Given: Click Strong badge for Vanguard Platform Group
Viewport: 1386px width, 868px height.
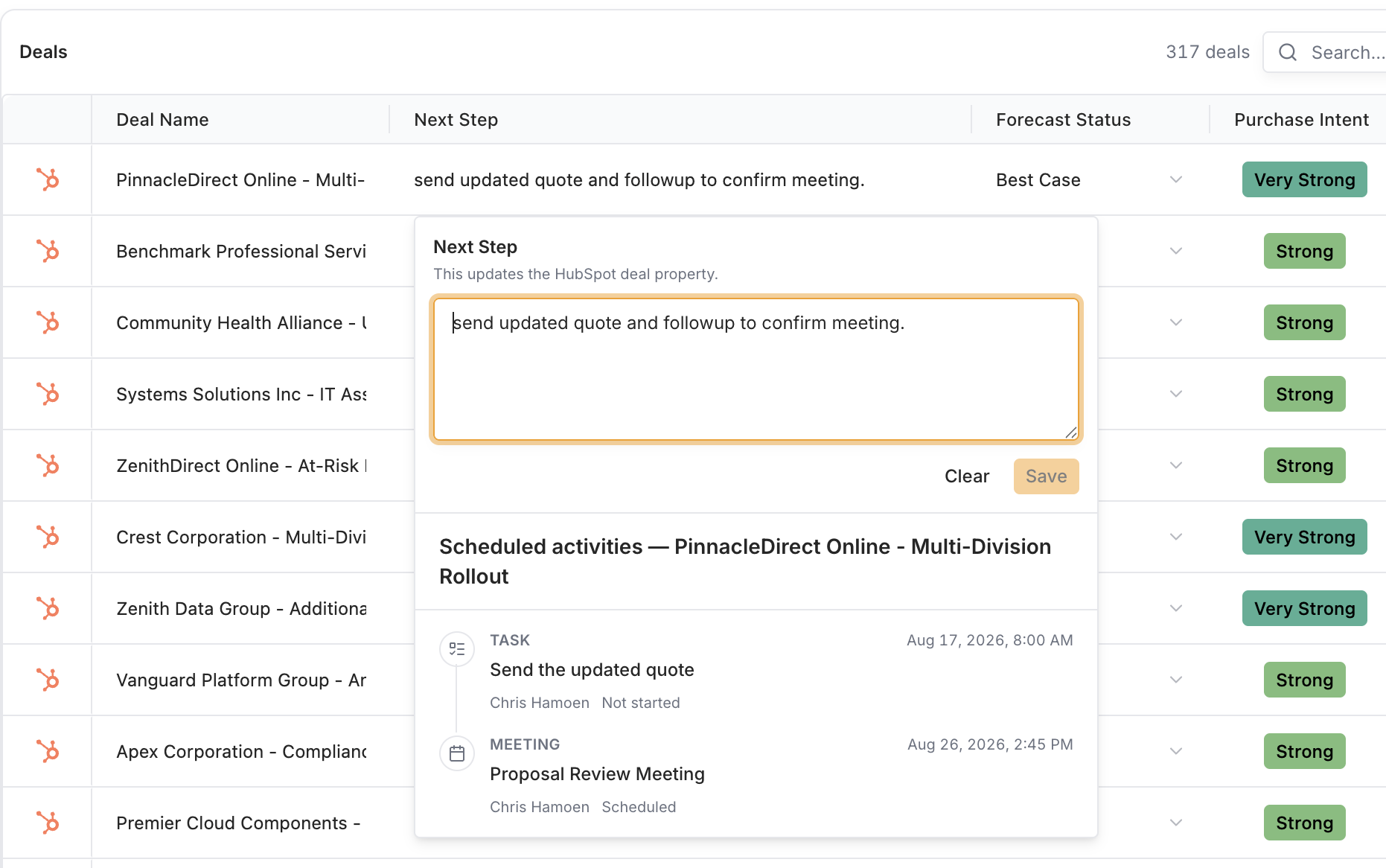Looking at the screenshot, I should pos(1304,680).
